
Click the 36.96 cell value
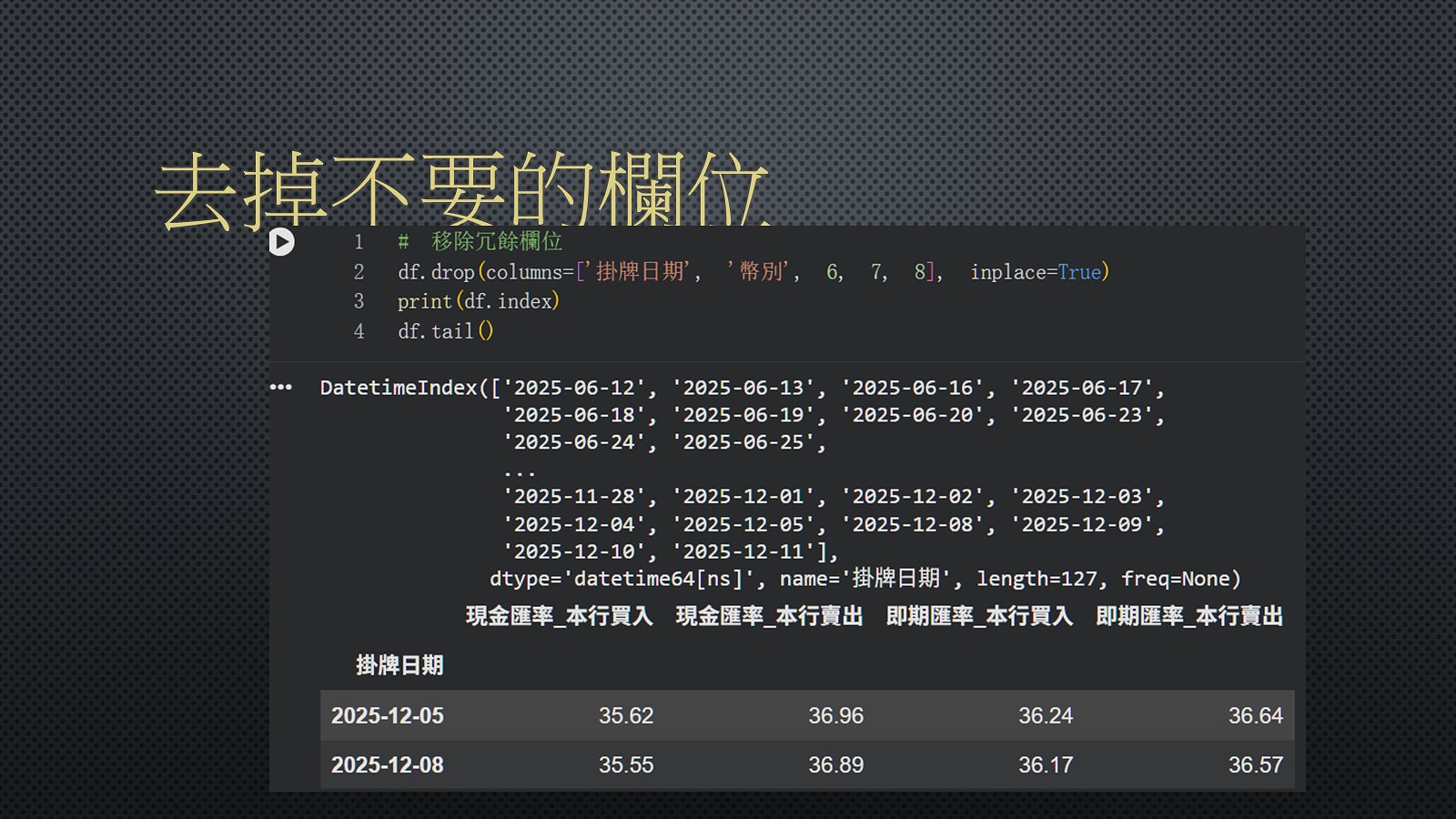point(835,716)
